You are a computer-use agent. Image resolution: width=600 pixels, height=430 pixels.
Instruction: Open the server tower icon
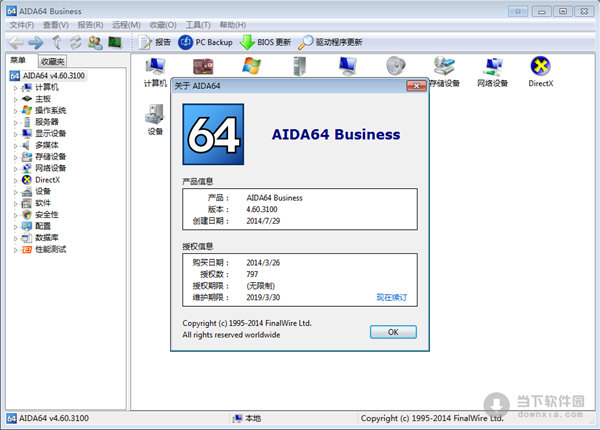pyautogui.click(x=299, y=66)
